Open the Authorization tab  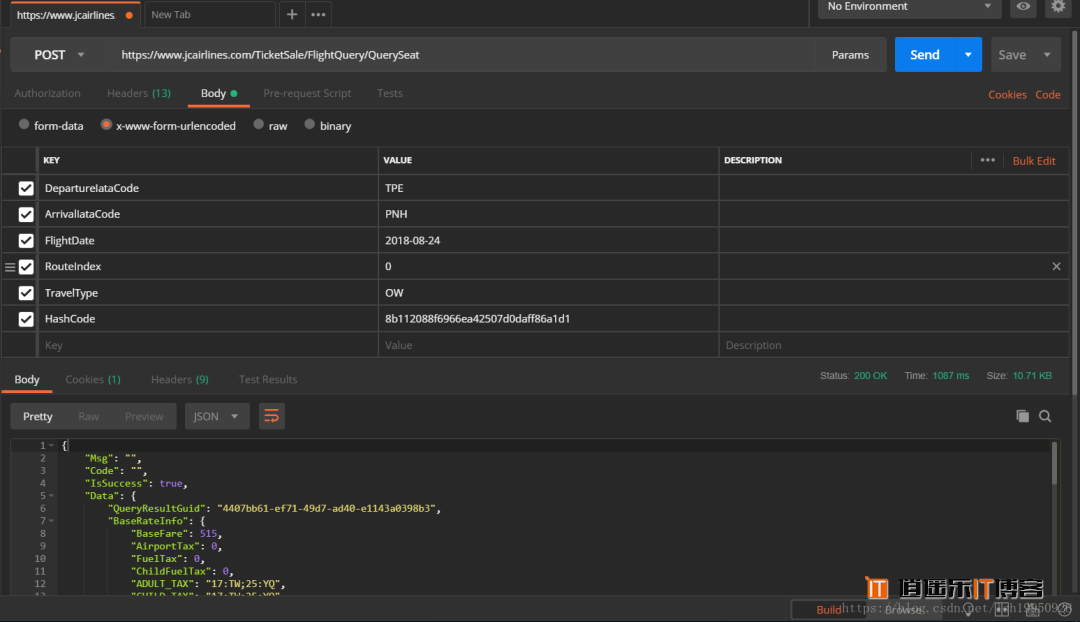(x=48, y=93)
